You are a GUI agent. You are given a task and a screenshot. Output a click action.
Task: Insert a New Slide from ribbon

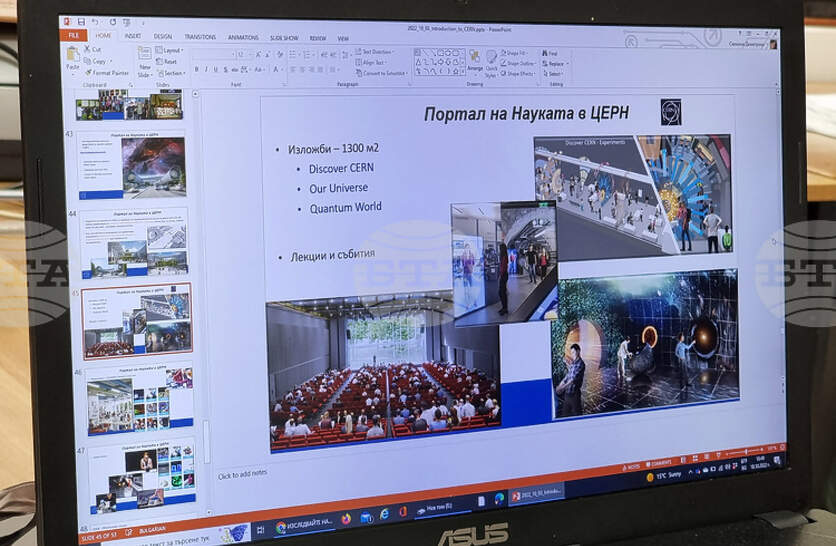(x=144, y=62)
